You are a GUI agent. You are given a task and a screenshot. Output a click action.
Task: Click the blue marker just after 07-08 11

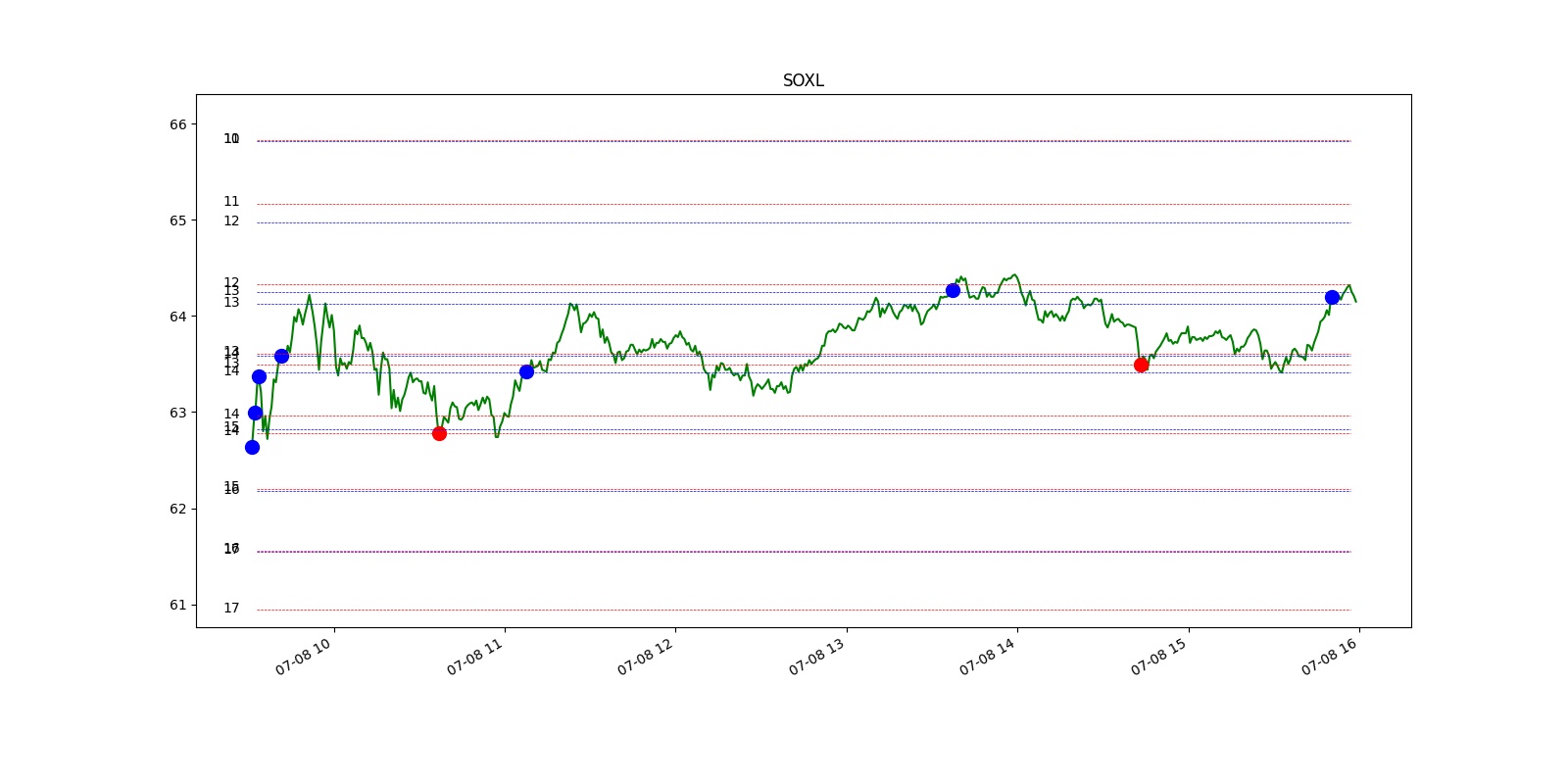[526, 371]
